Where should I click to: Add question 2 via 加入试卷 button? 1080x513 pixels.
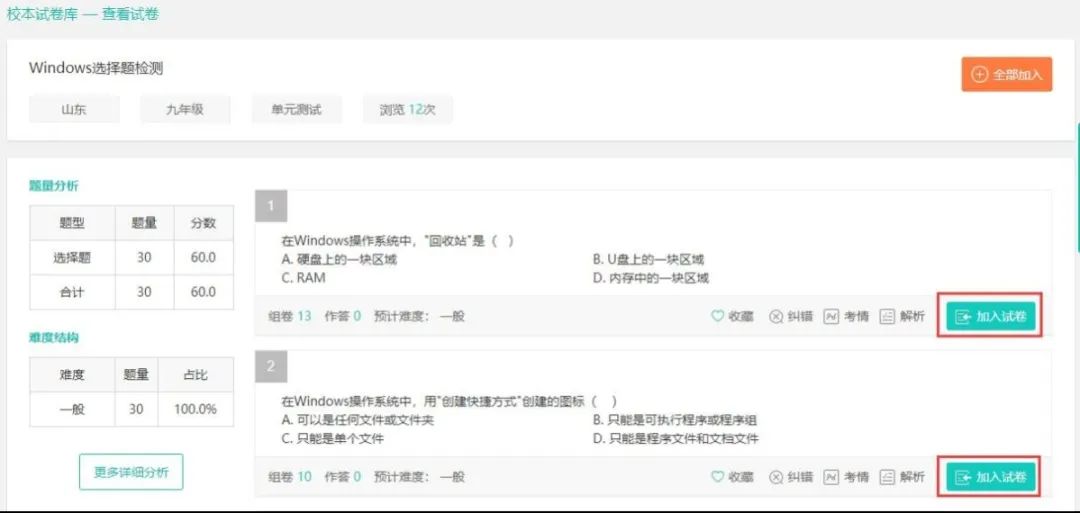(990, 477)
